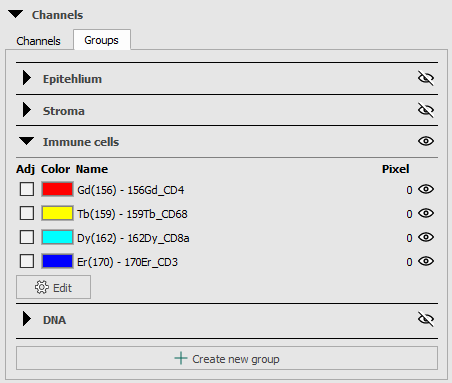Viewport: 452px width, 383px height.
Task: Collapse the Immune cells group
Action: (26, 141)
